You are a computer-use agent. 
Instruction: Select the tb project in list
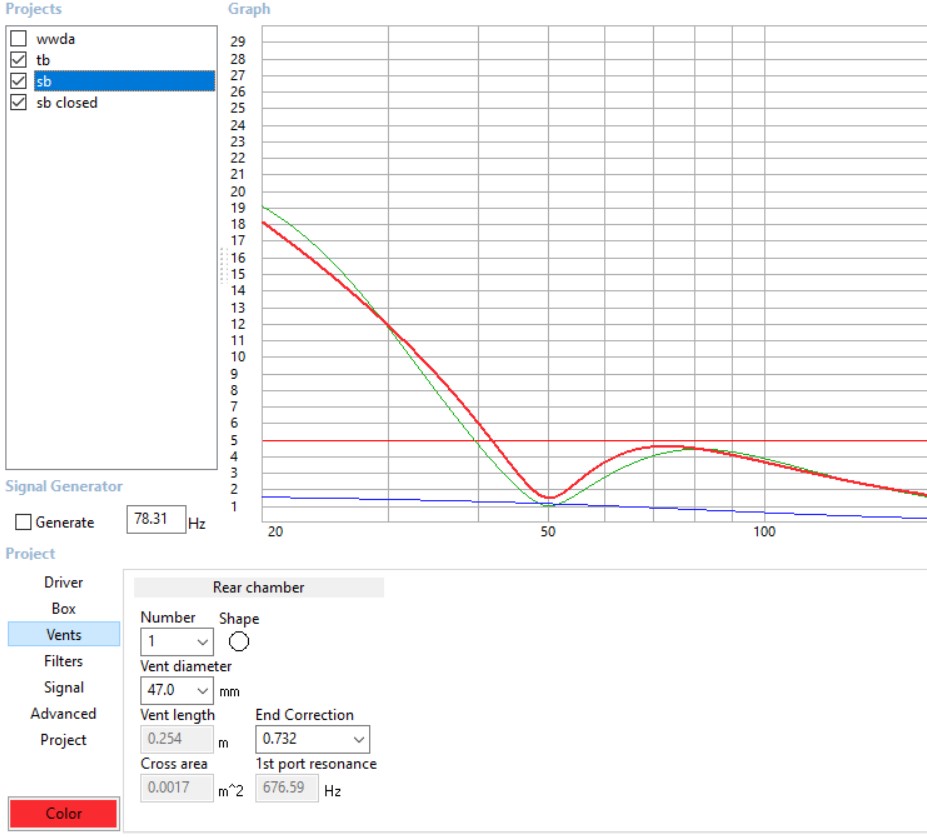[43, 60]
